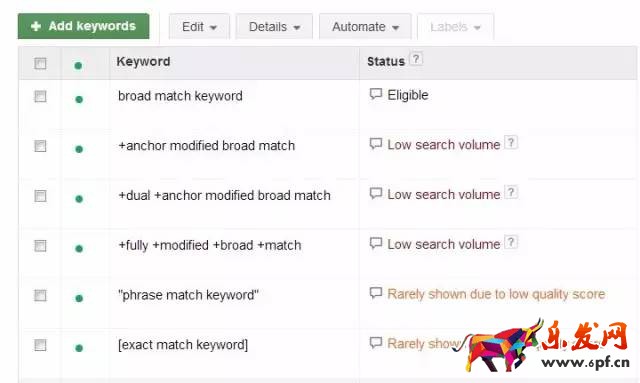Open status bubble for '+anchor modified broad match'
Image resolution: width=640 pixels, height=383 pixels.
pos(376,144)
